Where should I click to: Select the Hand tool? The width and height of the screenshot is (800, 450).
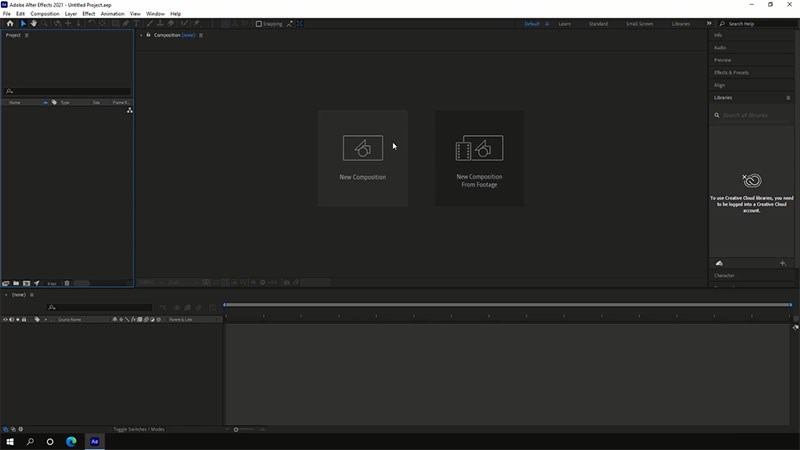[x=34, y=23]
